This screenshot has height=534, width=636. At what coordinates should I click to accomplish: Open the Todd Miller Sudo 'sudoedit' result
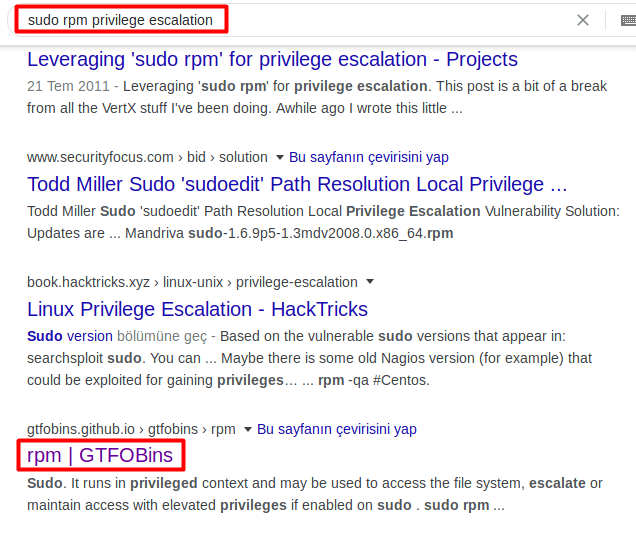point(297,184)
